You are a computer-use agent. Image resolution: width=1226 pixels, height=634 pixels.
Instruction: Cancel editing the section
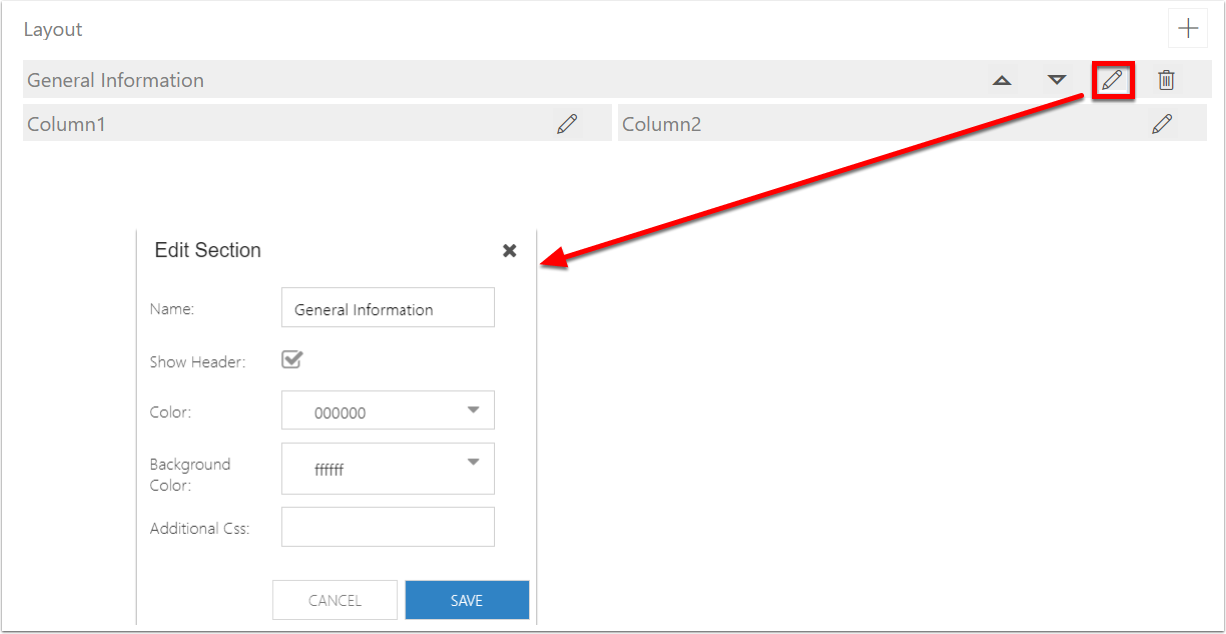(x=335, y=599)
